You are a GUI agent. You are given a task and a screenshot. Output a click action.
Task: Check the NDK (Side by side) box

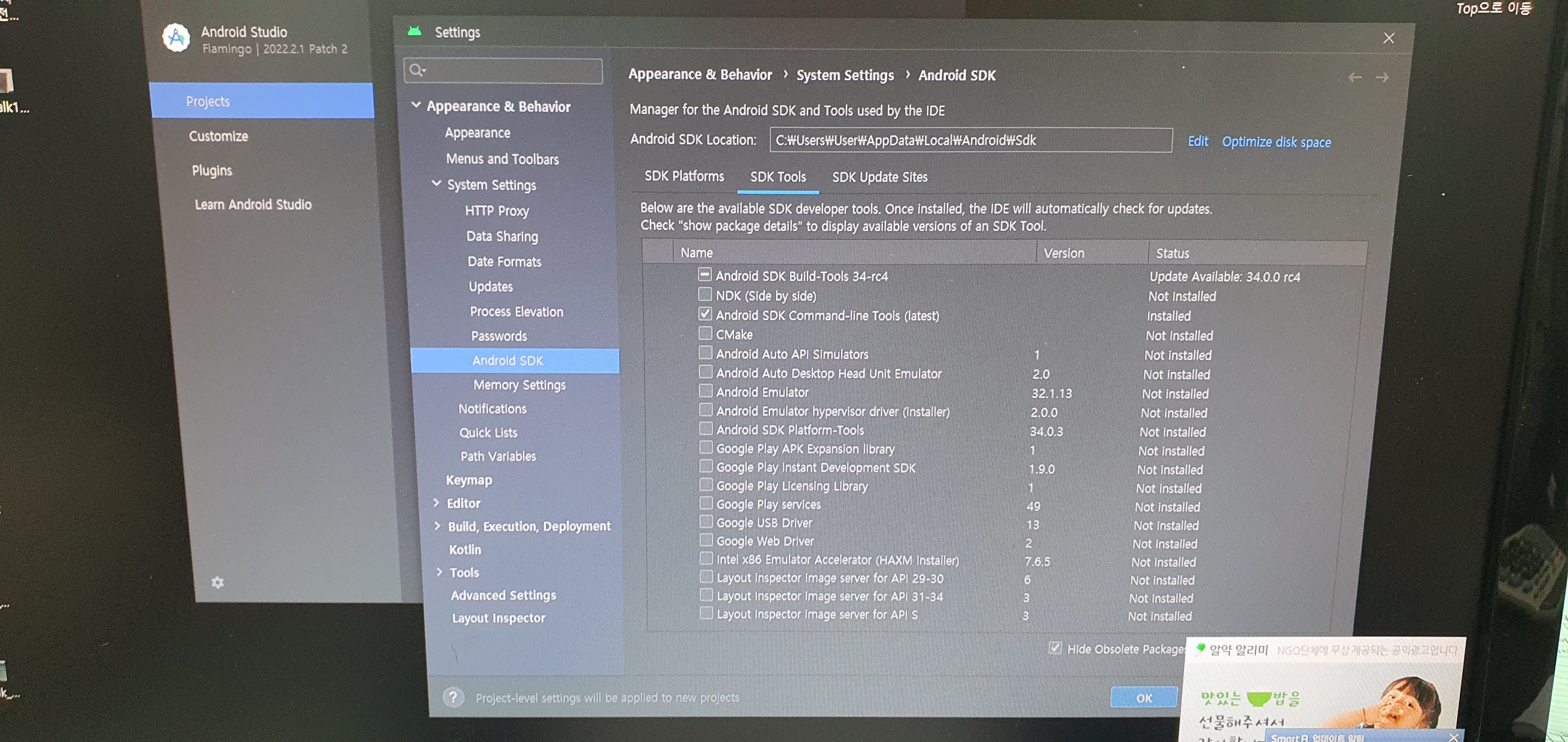coord(704,295)
